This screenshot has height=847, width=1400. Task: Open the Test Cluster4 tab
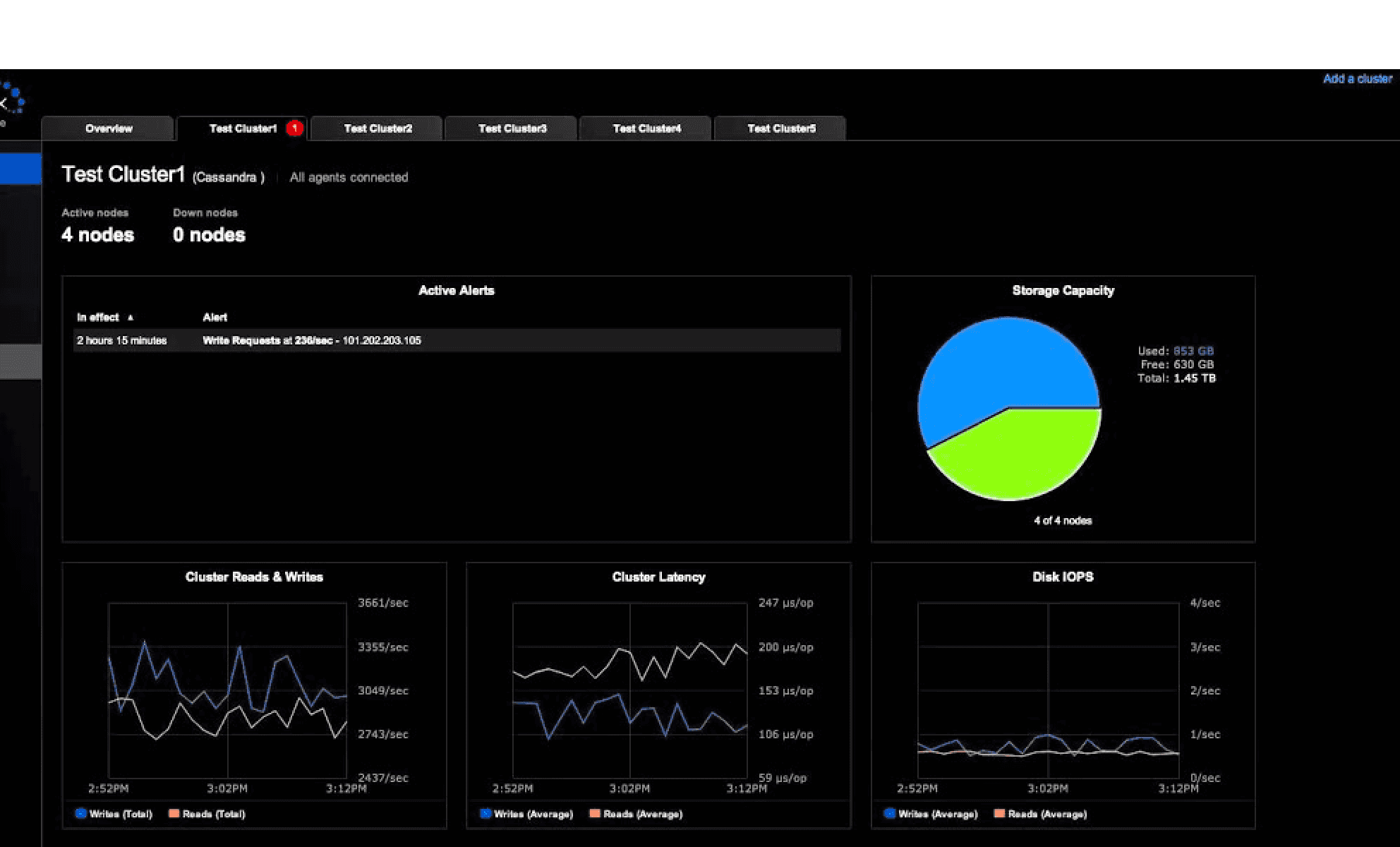(x=646, y=128)
